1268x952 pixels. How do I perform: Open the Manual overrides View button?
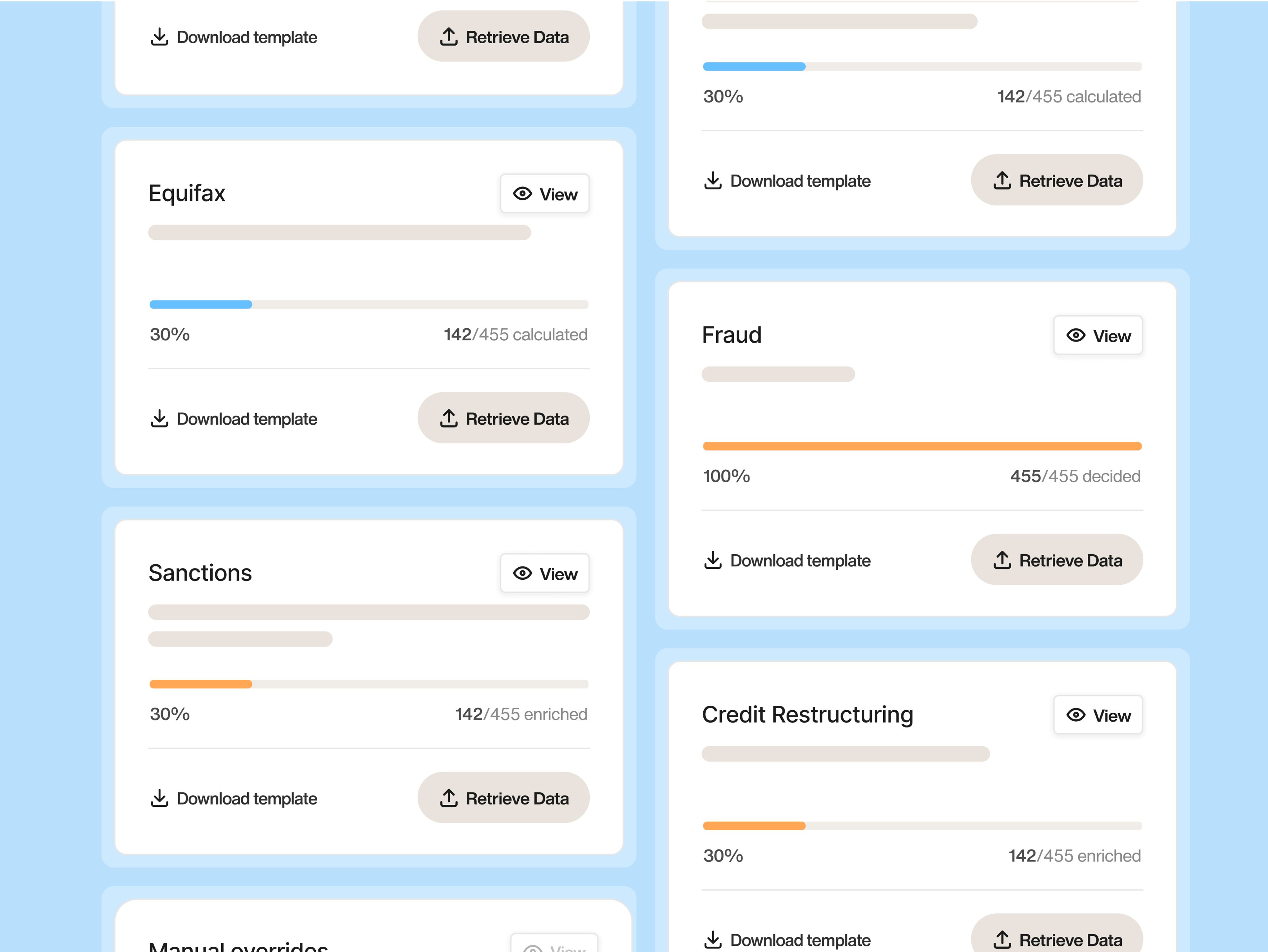tap(554, 946)
